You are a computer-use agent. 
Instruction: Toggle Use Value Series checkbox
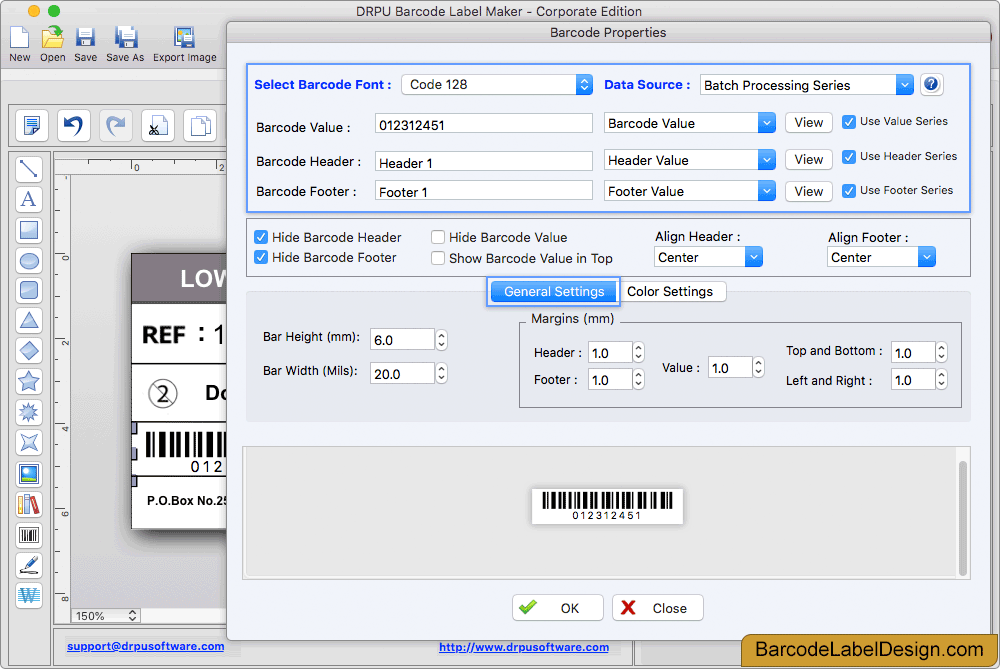point(849,122)
